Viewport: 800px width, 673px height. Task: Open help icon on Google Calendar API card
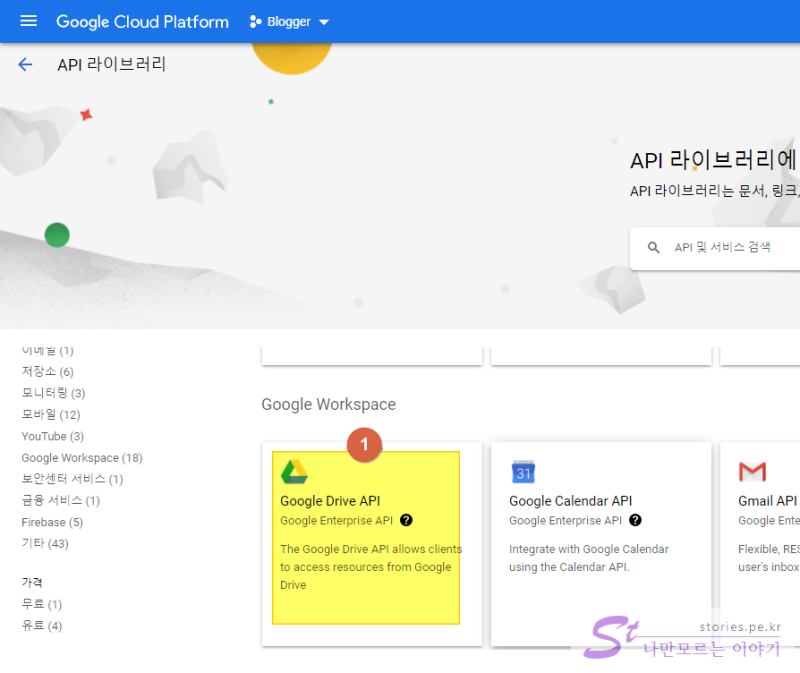[x=635, y=520]
